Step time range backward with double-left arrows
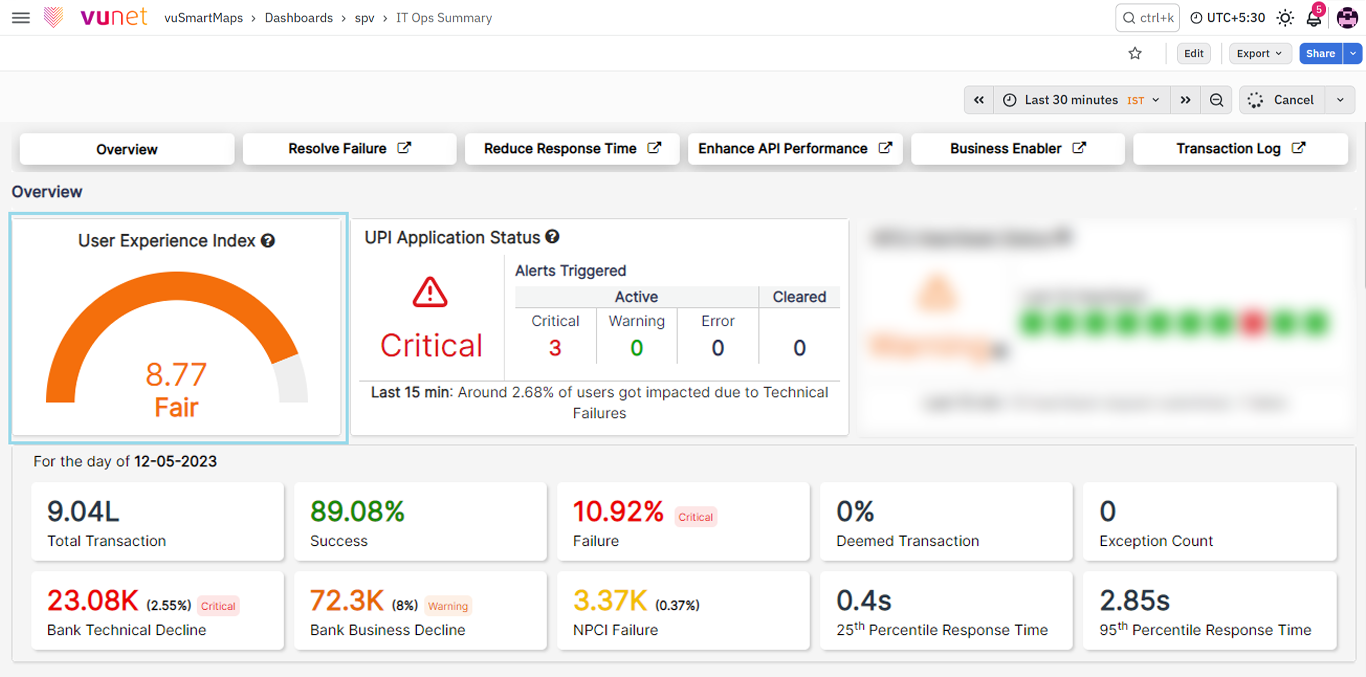The width and height of the screenshot is (1366, 677). point(979,100)
